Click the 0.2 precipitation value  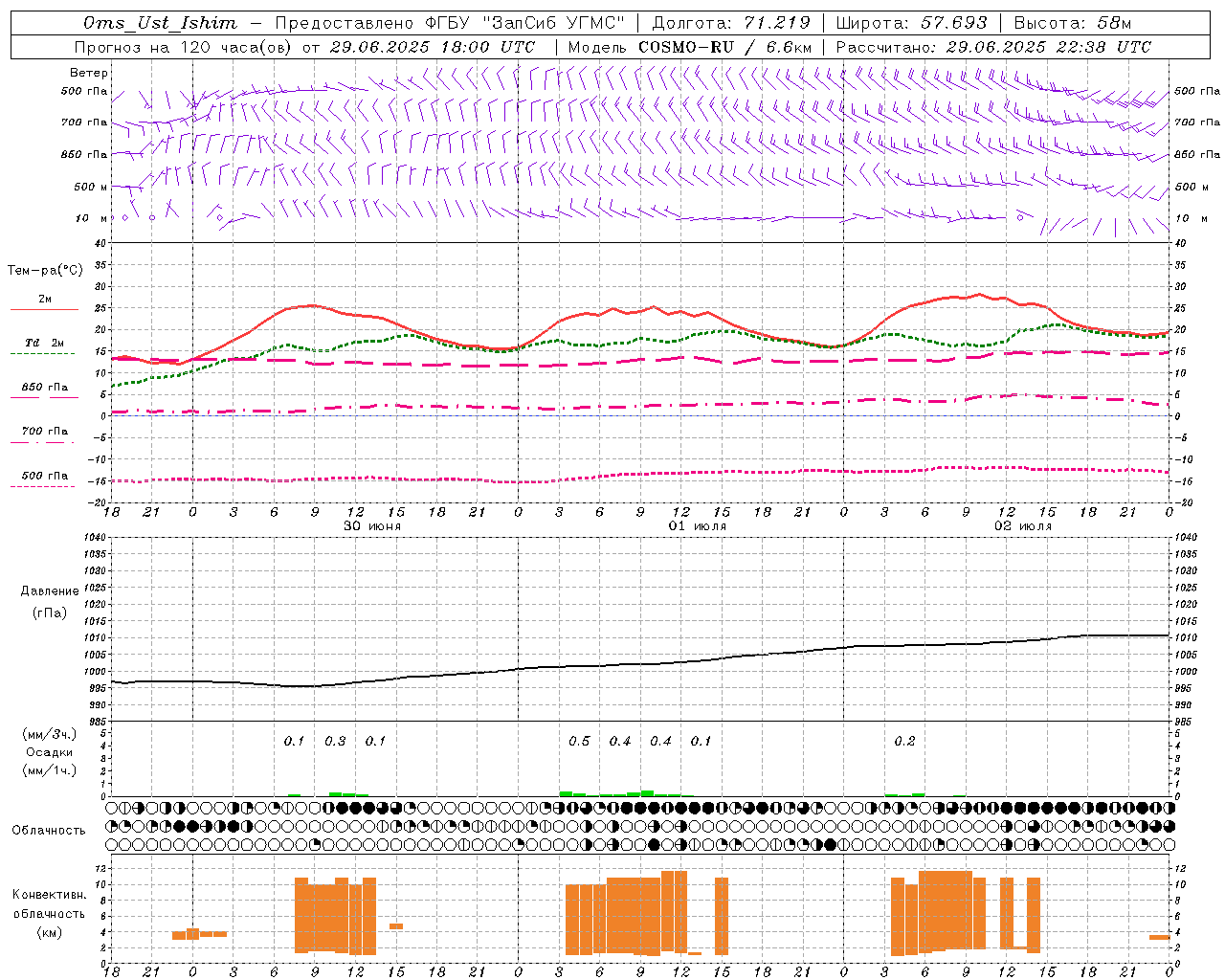click(904, 742)
